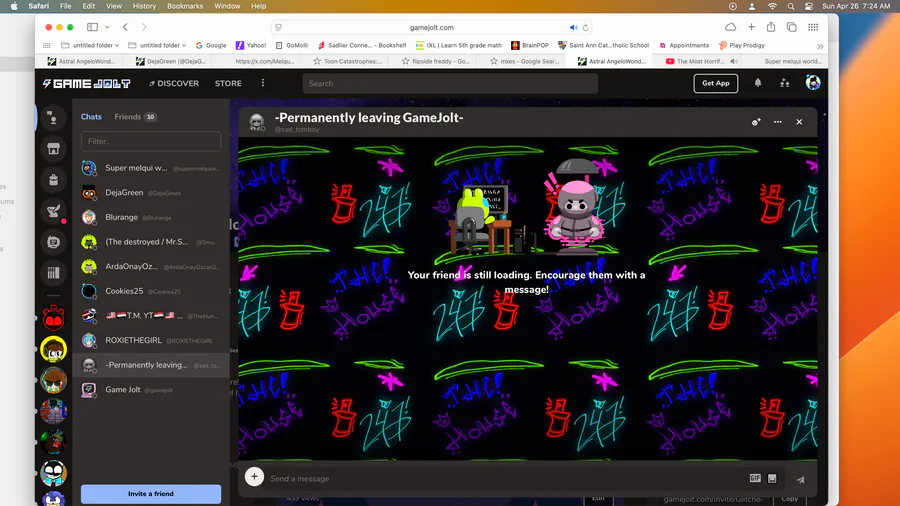Switch to the Chats tab
This screenshot has height=506, width=900.
91,116
